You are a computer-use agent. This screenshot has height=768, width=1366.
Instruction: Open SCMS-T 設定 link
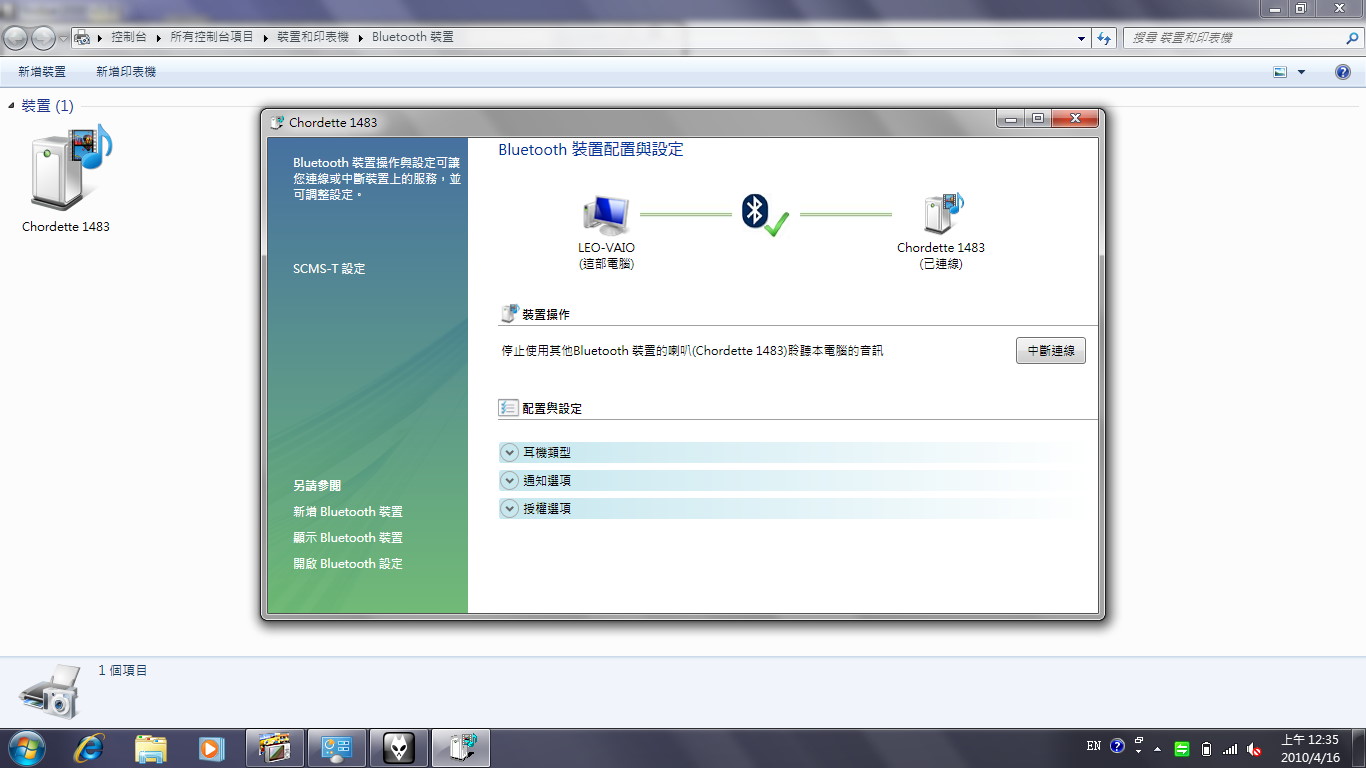[x=329, y=269]
